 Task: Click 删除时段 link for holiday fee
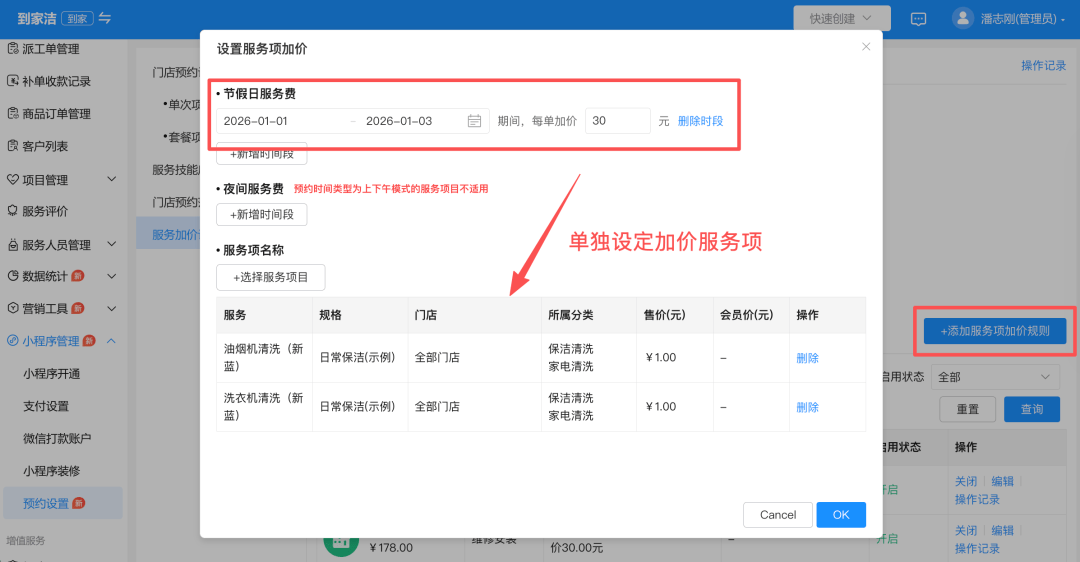[700, 121]
